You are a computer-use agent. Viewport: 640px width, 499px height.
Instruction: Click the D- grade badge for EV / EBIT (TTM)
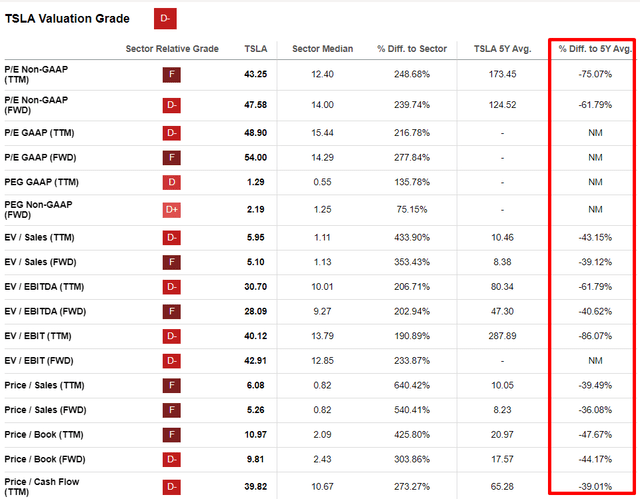[x=172, y=336]
